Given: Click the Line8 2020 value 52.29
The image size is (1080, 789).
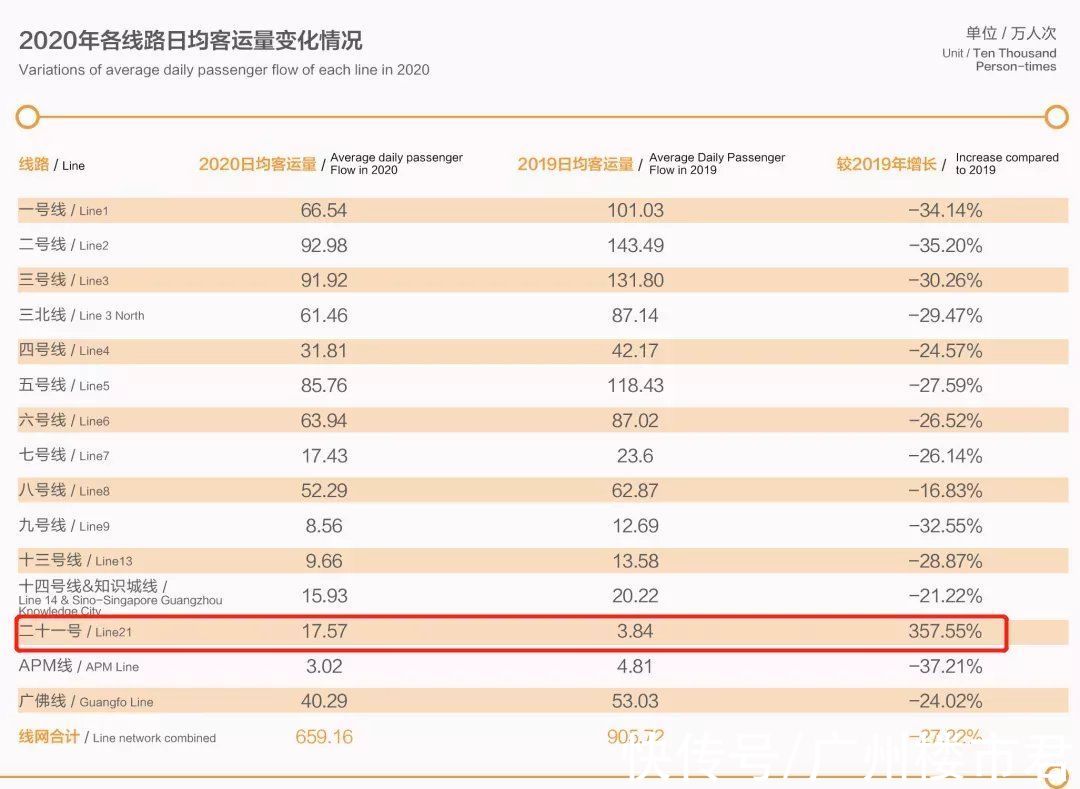Looking at the screenshot, I should click(x=324, y=491).
